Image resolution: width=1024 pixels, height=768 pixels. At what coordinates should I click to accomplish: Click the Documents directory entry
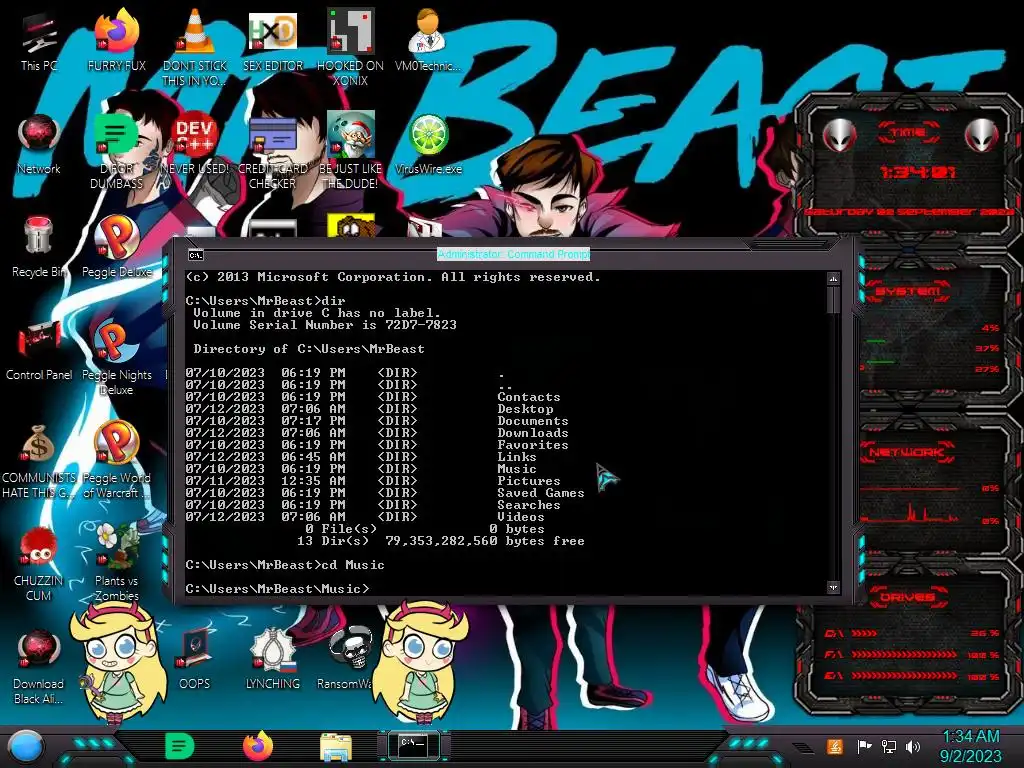[x=532, y=421]
